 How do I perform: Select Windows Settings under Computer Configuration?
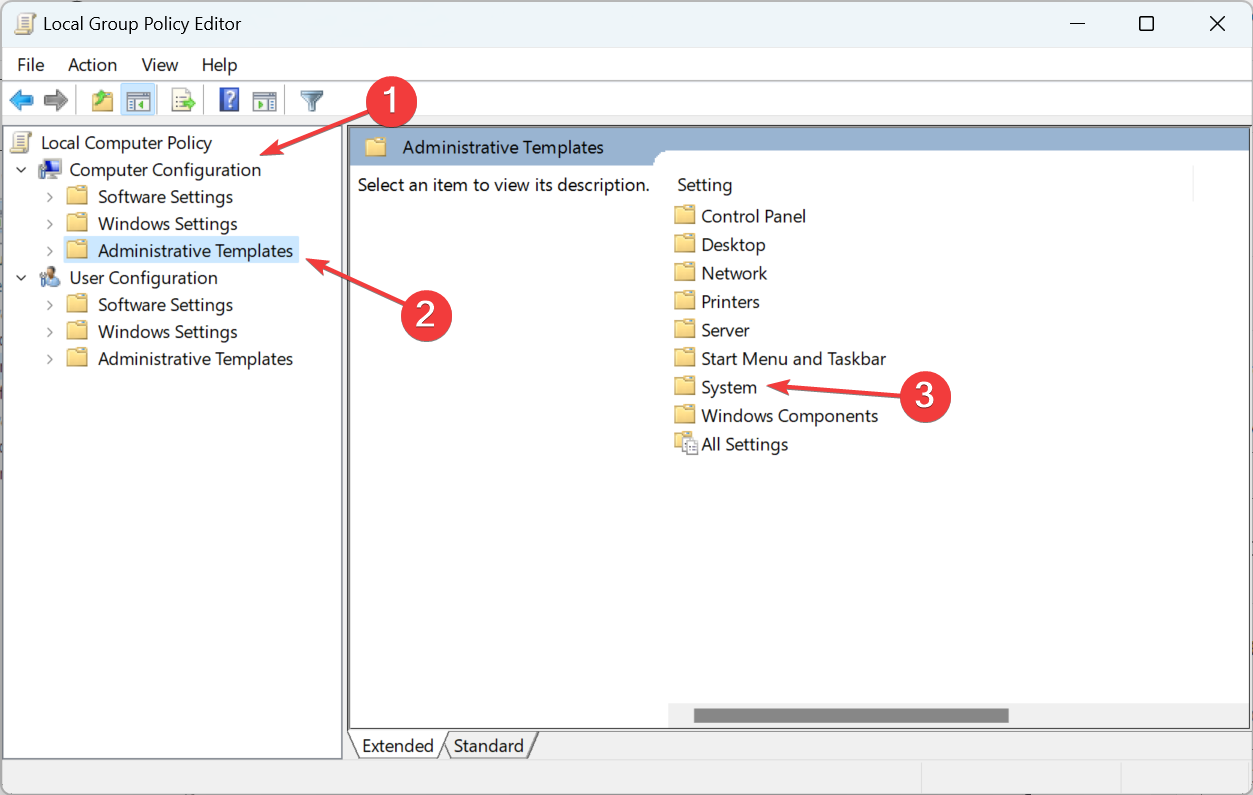click(x=167, y=224)
